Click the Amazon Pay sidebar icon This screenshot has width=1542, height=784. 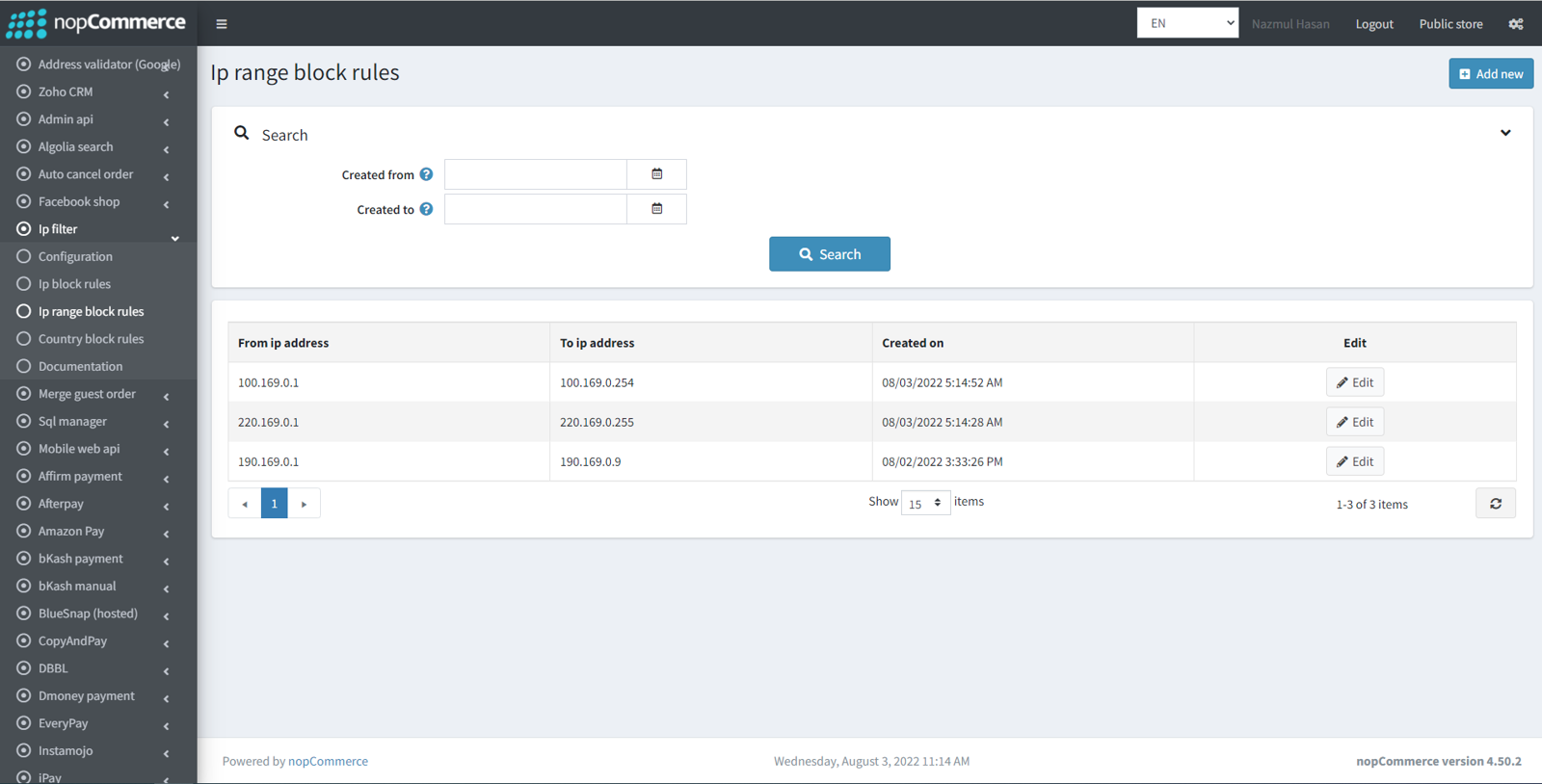pyautogui.click(x=24, y=531)
